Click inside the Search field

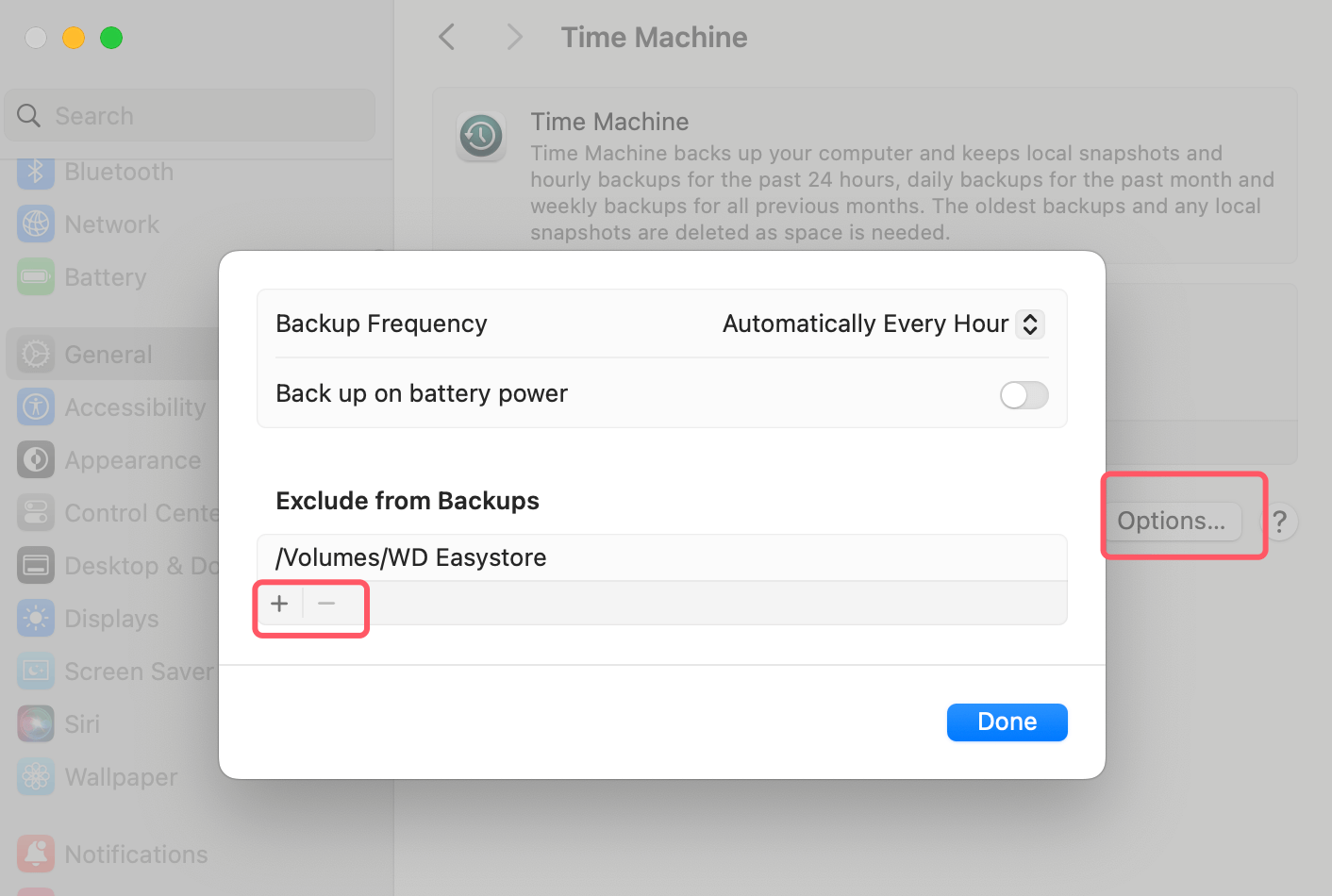(x=189, y=115)
